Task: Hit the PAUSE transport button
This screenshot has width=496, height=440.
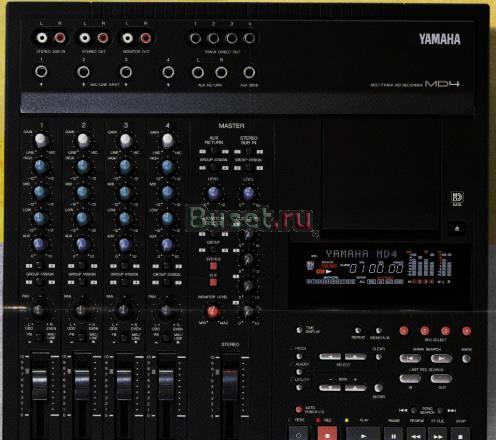Action: (394, 434)
